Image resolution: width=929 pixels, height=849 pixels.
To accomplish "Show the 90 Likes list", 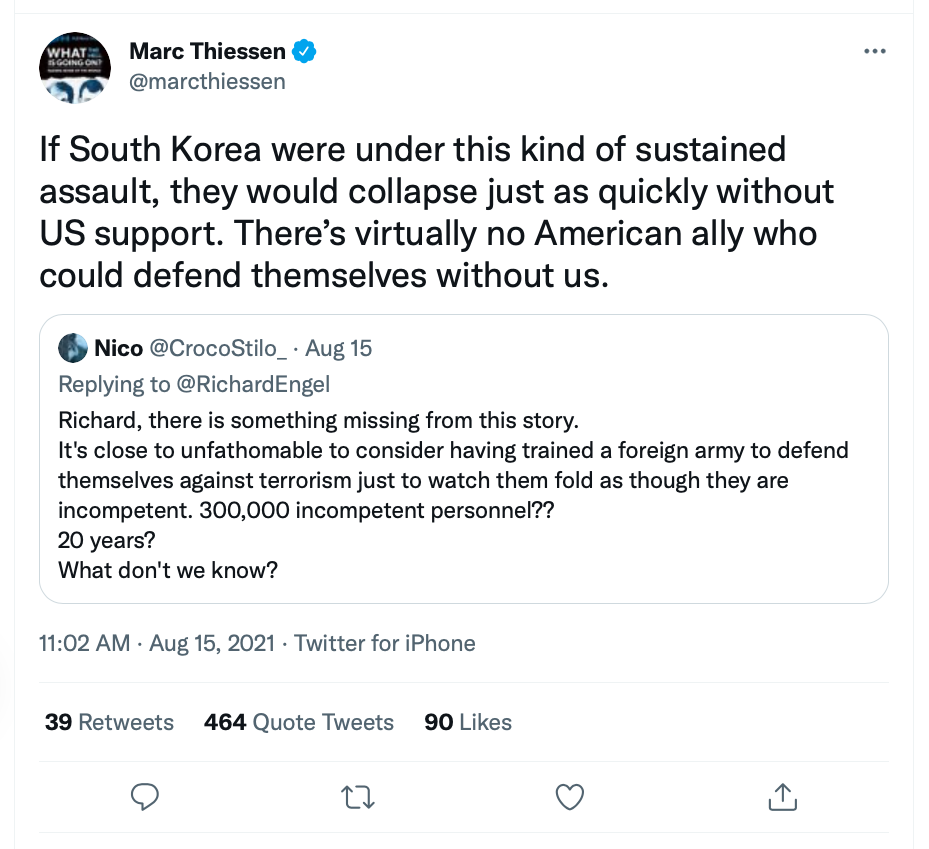I will pos(468,722).
